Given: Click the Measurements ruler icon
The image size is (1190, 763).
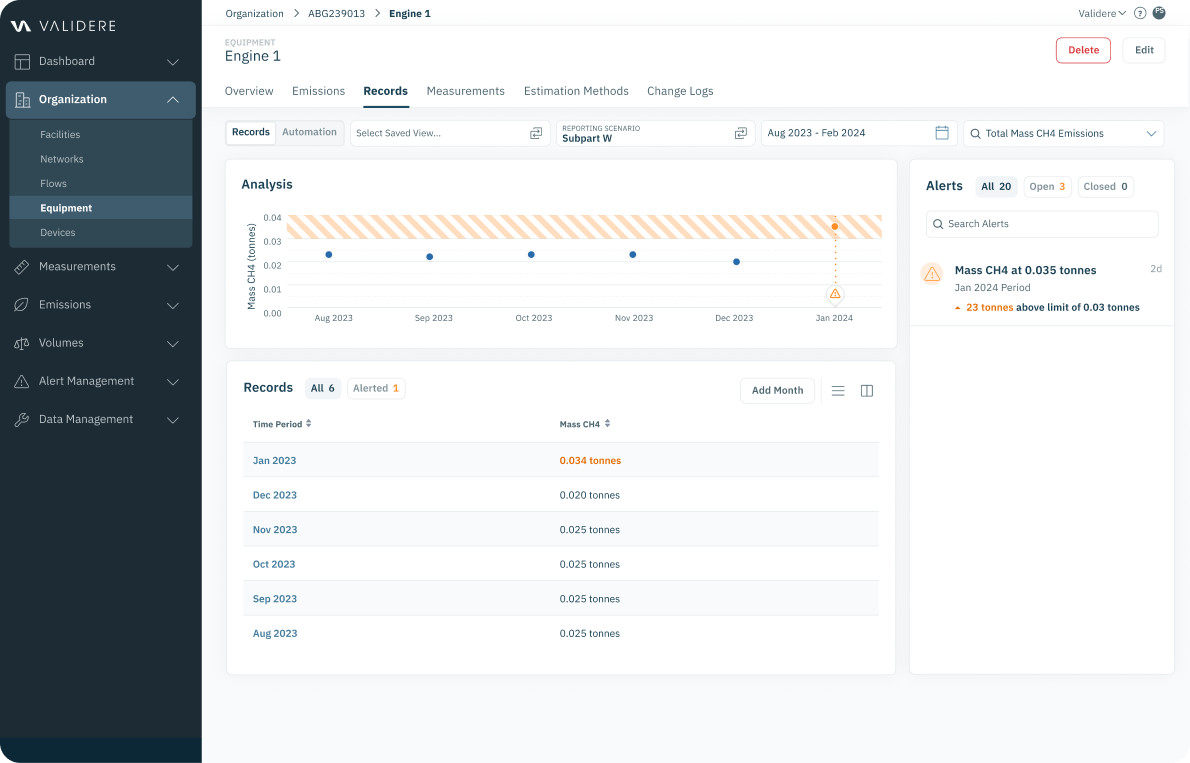Looking at the screenshot, I should [22, 266].
